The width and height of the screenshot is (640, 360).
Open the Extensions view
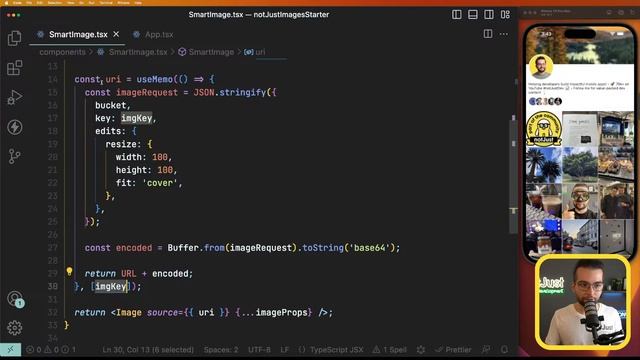coord(15,68)
